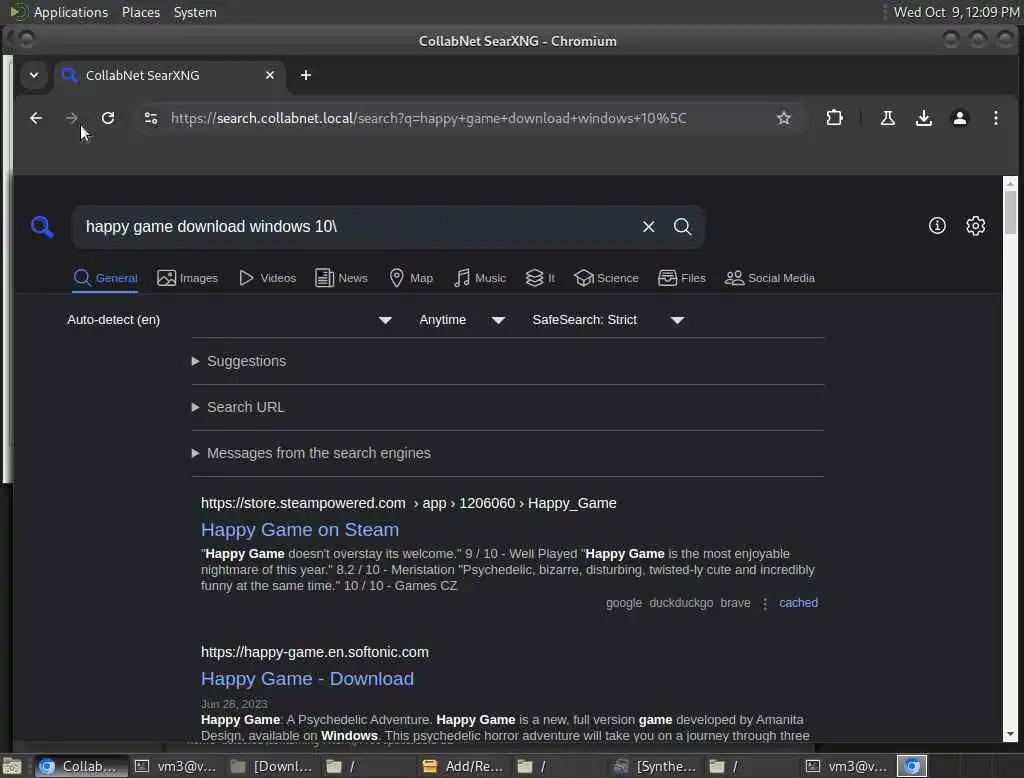This screenshot has width=1024, height=778.
Task: Switch to Collab... taskbar window
Action: click(79, 766)
